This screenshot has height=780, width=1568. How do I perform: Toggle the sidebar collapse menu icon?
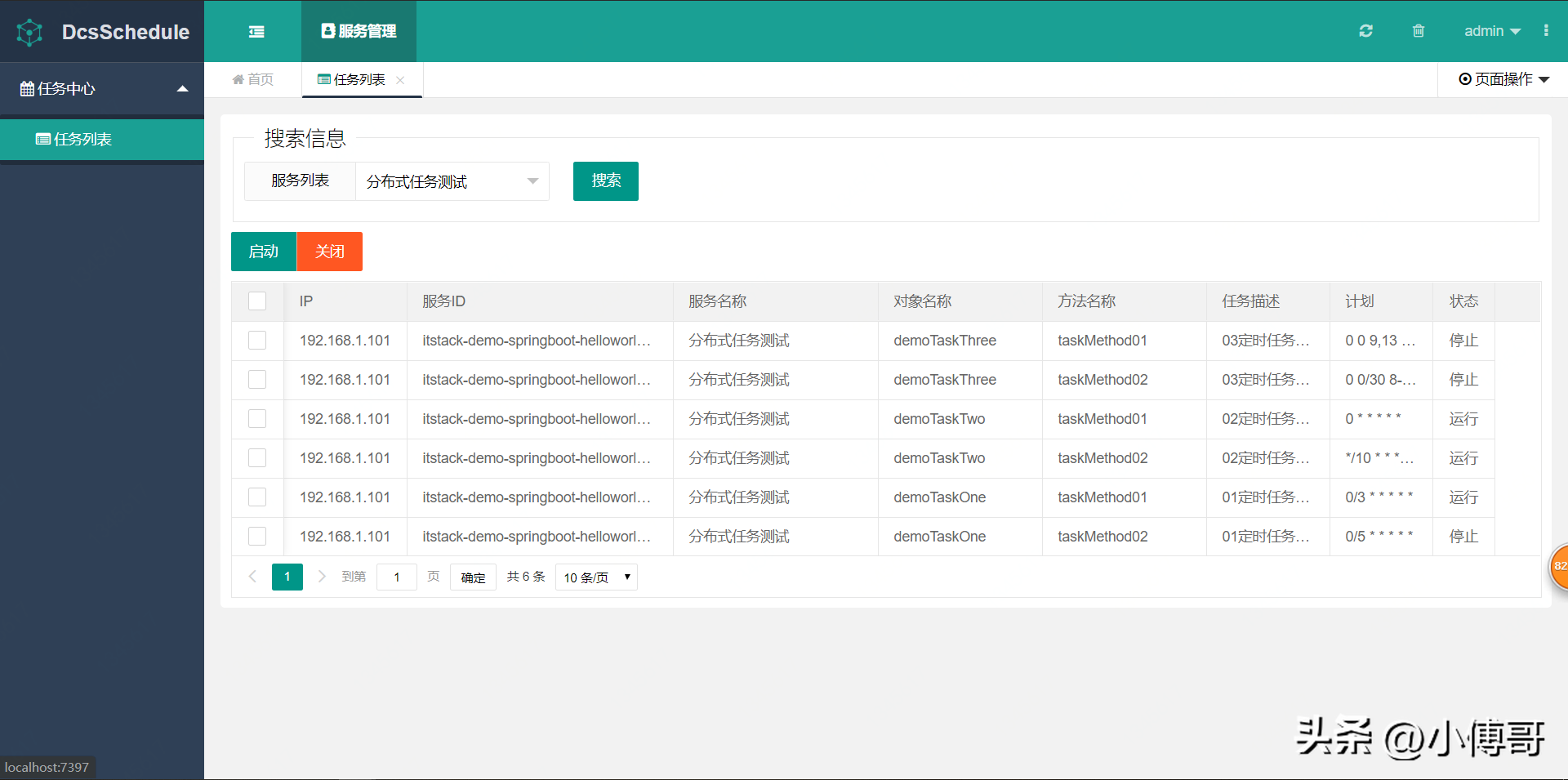(256, 32)
